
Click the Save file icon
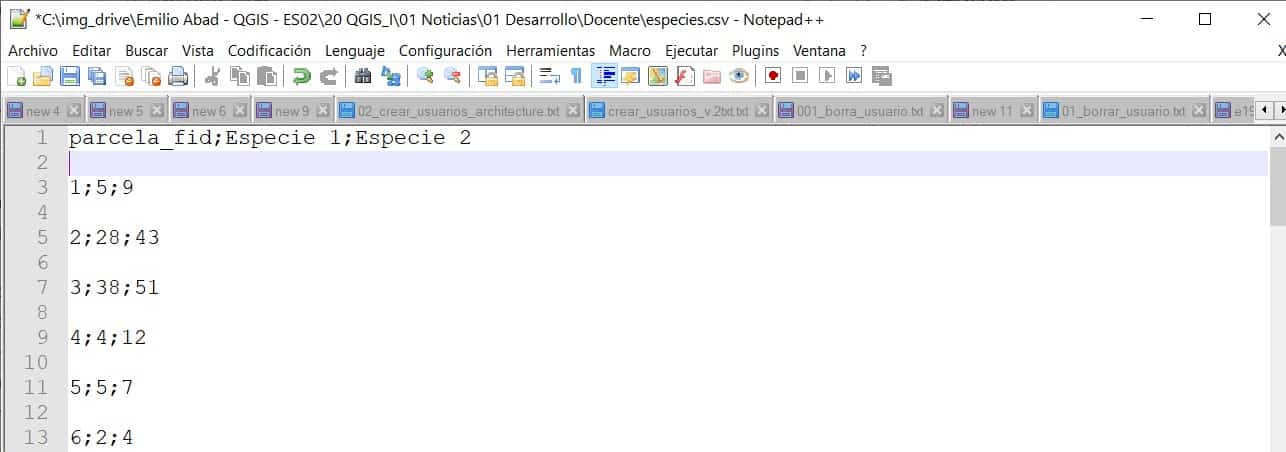69,76
